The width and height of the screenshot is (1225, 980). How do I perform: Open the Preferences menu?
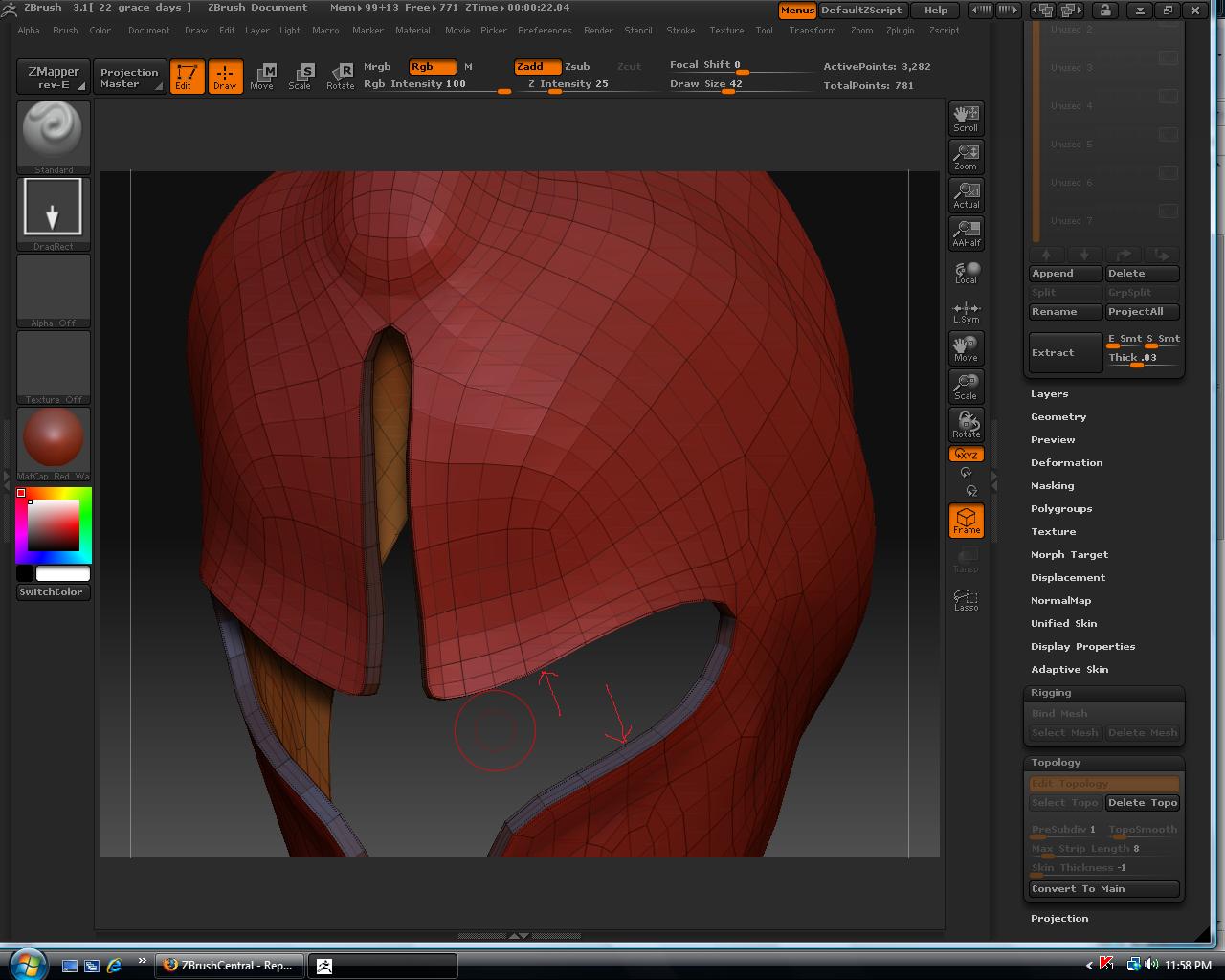pos(545,31)
